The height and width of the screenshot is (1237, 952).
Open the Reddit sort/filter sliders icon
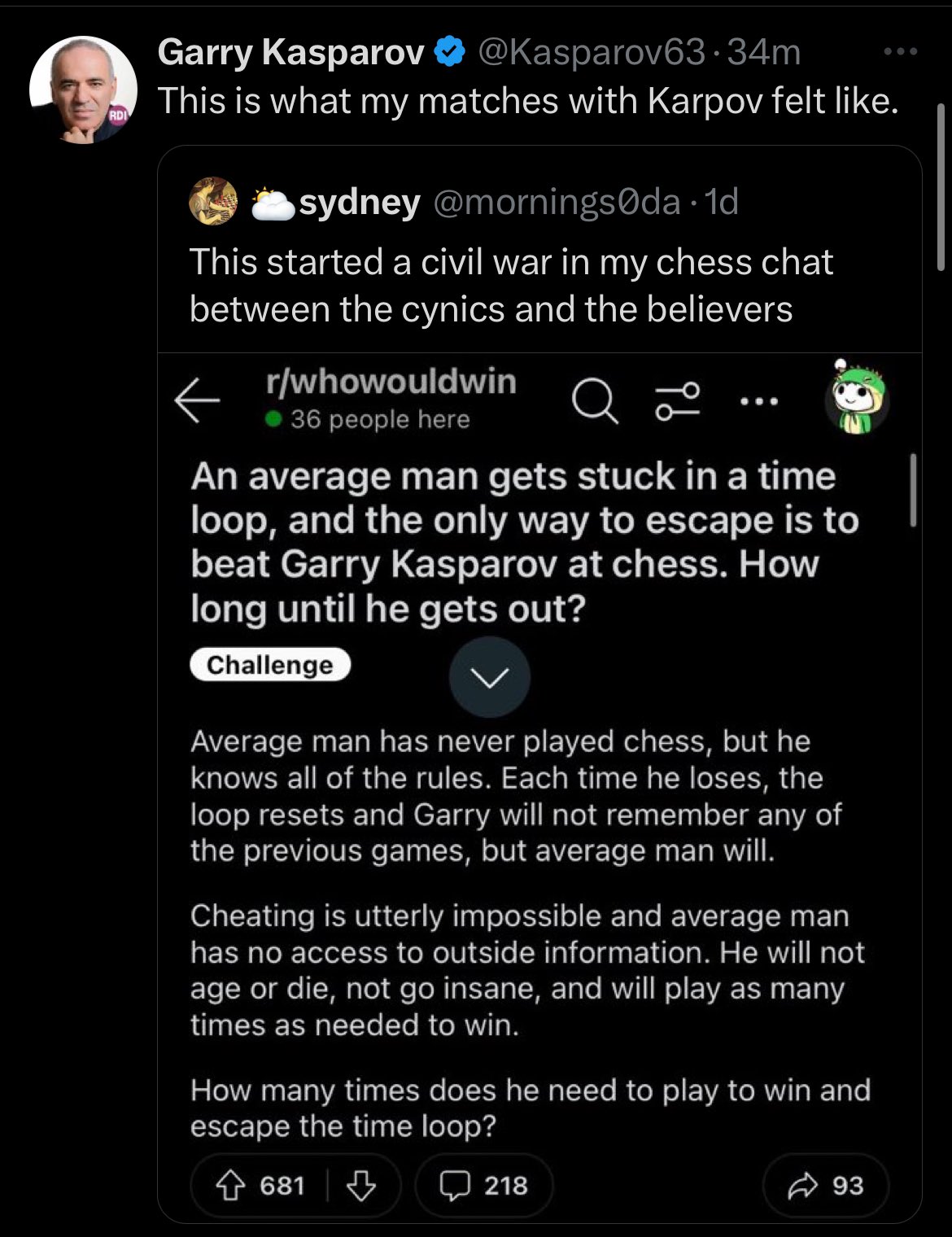coord(679,401)
